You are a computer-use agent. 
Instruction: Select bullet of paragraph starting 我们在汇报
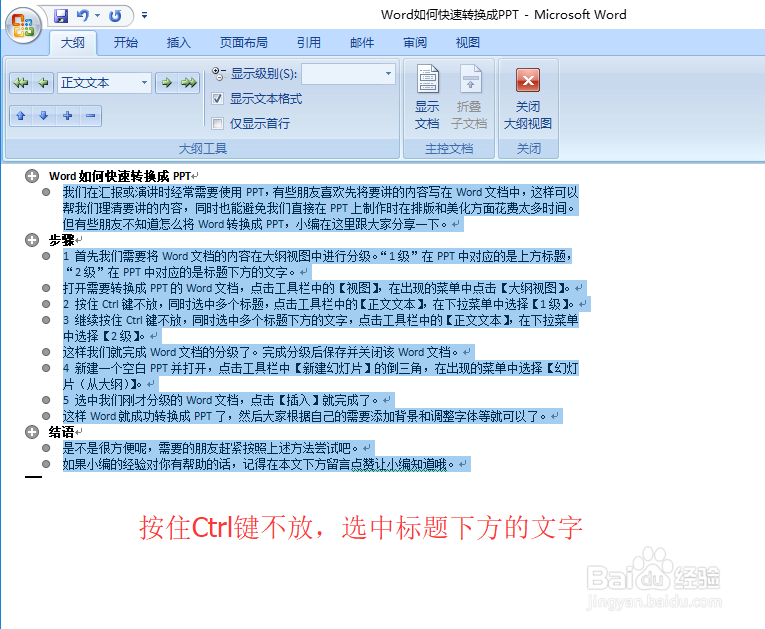point(46,192)
